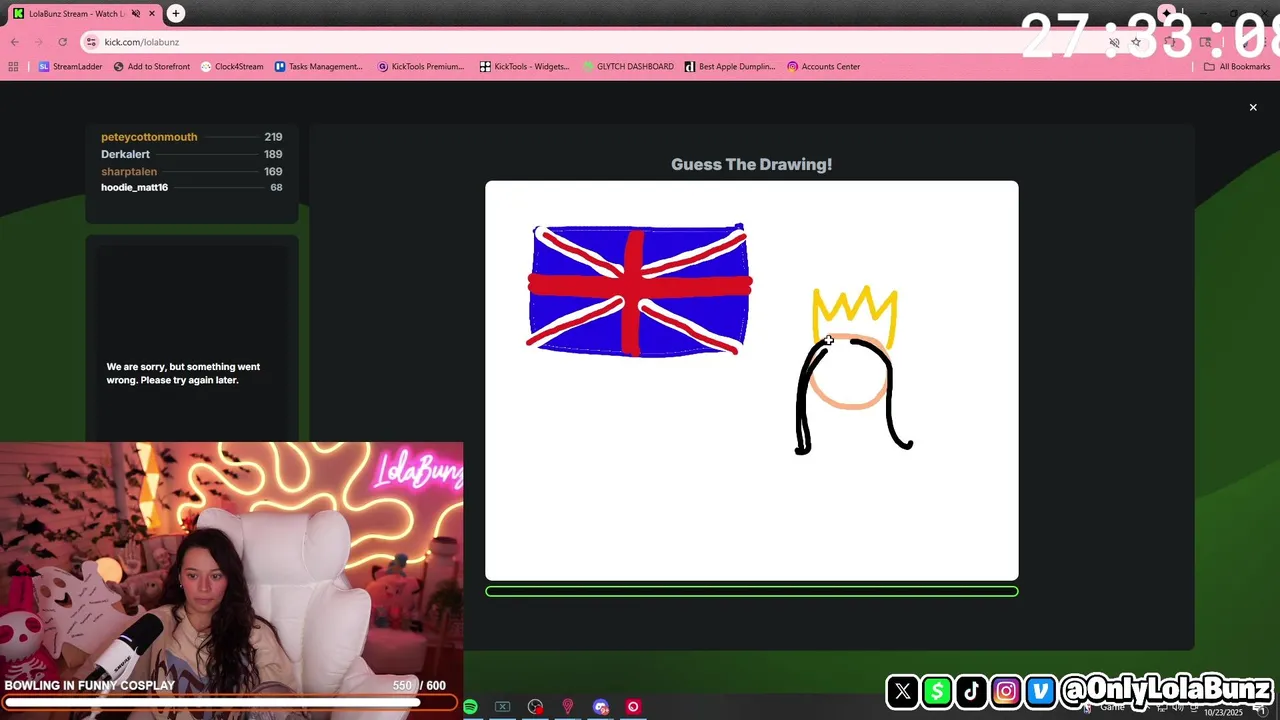Open the KickTools Premium bookmark
Viewport: 1280px width, 720px height.
pos(421,67)
